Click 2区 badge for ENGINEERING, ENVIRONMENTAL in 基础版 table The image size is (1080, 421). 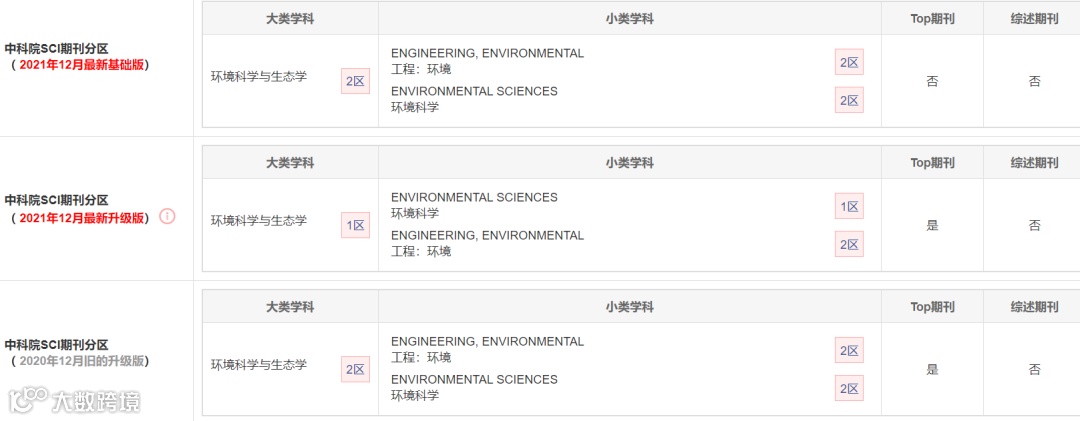[x=849, y=62]
